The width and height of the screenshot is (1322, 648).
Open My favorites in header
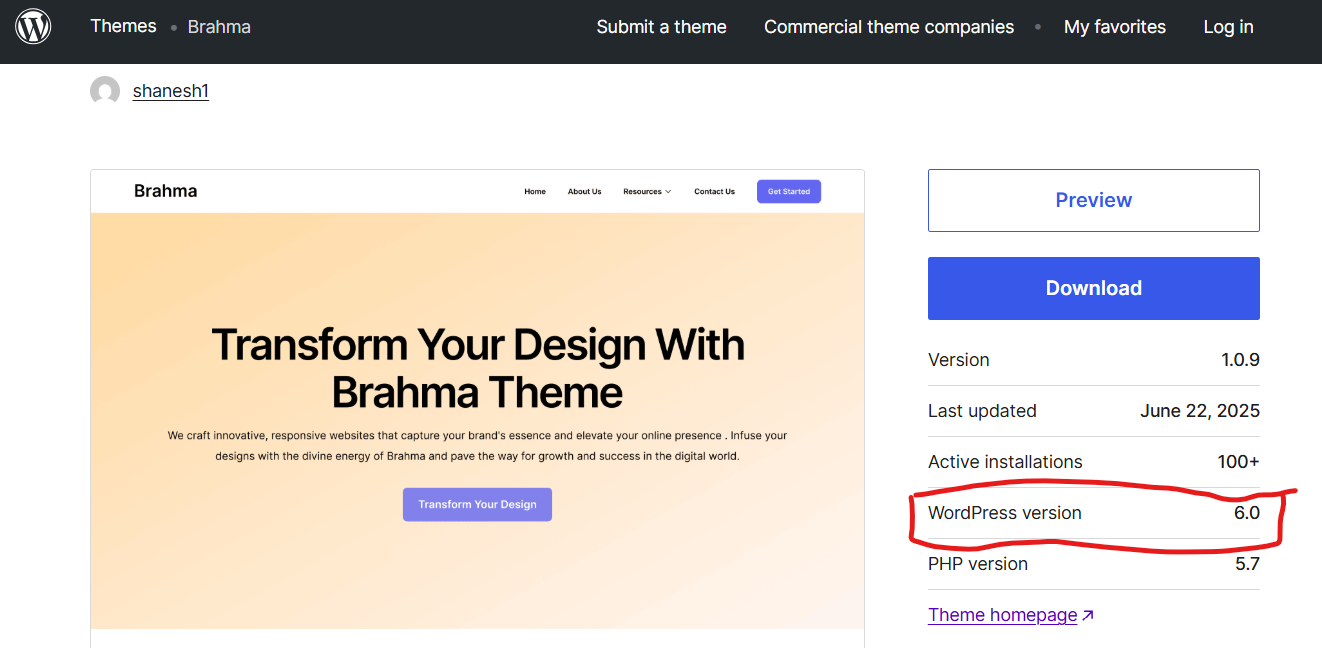pos(1115,27)
